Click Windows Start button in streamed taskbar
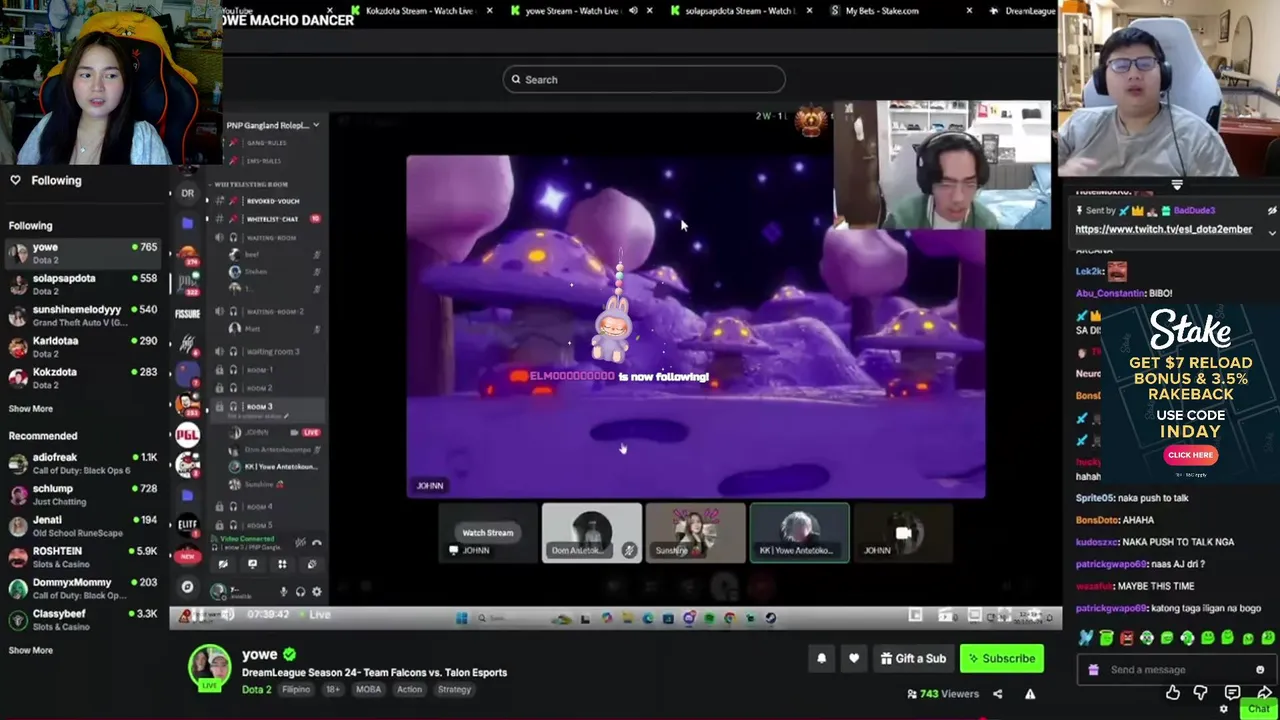Viewport: 1280px width, 720px height. click(x=461, y=618)
